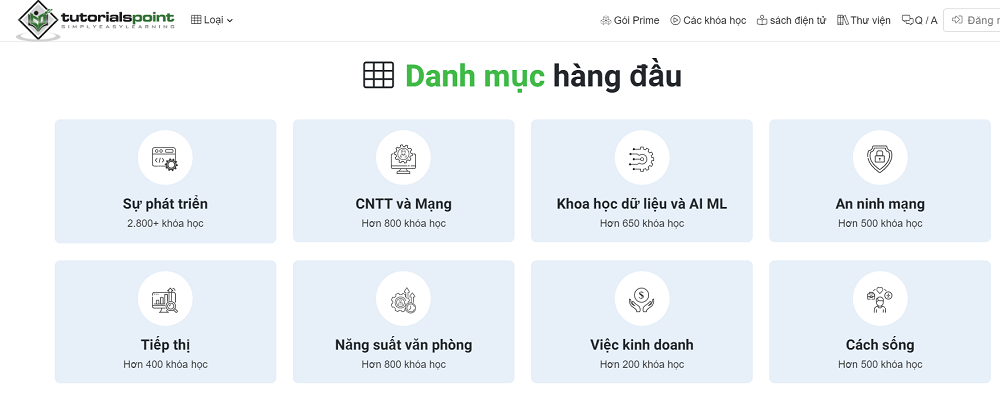1000x402 pixels.
Task: Open the Việc kinh doanh category title
Action: (642, 345)
